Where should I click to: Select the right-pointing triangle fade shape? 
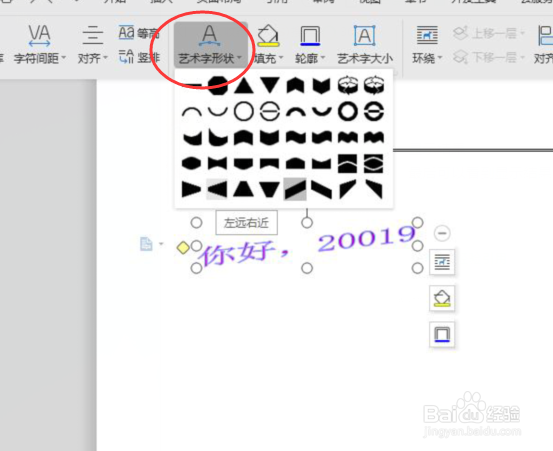192,189
